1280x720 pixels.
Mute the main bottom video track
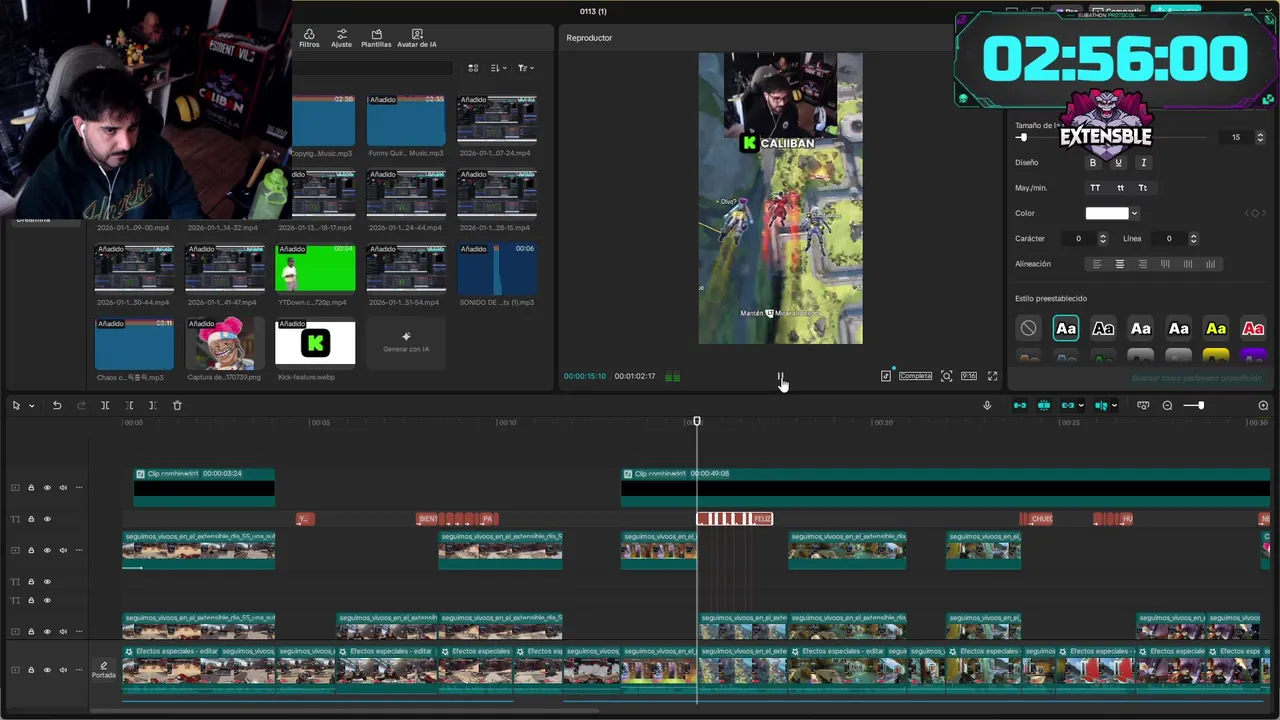[63, 670]
